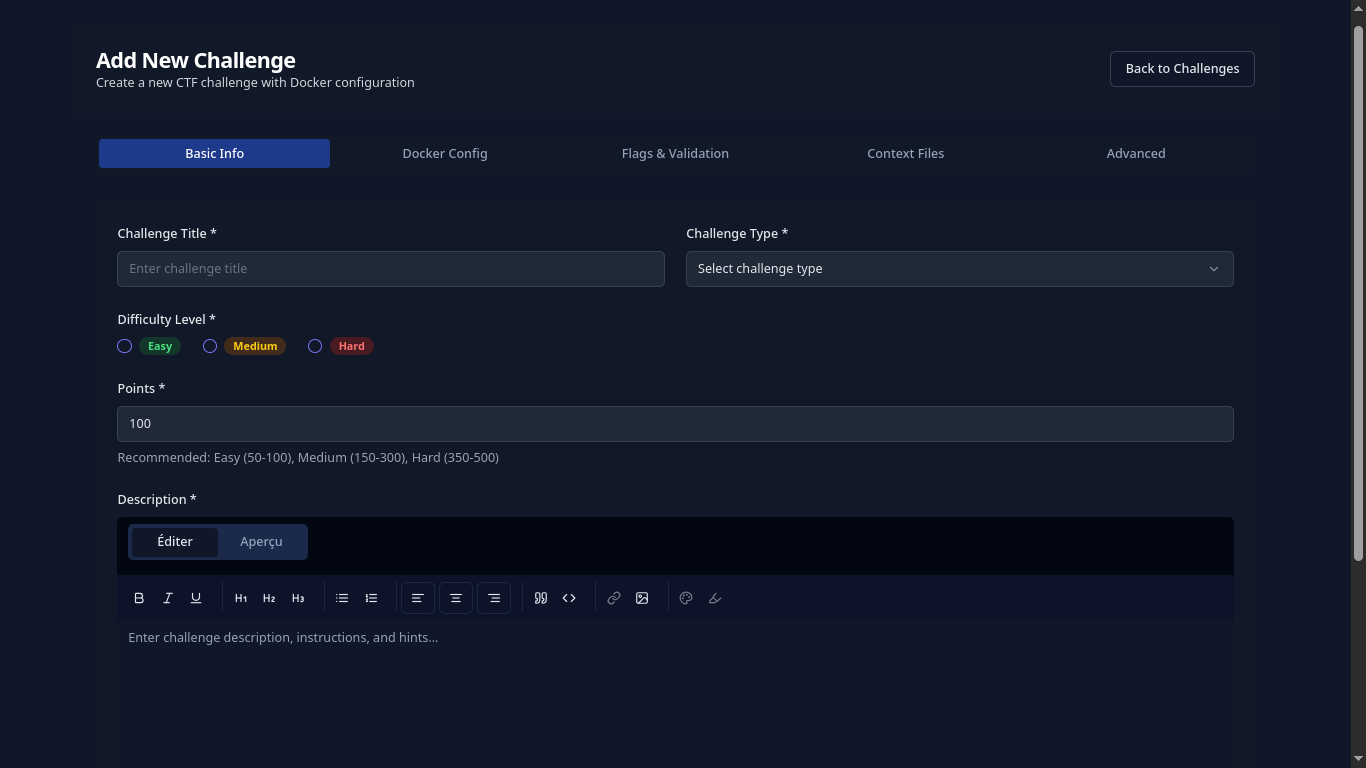Viewport: 1366px width, 768px height.
Task: Insert a bulleted list
Action: click(x=342, y=598)
